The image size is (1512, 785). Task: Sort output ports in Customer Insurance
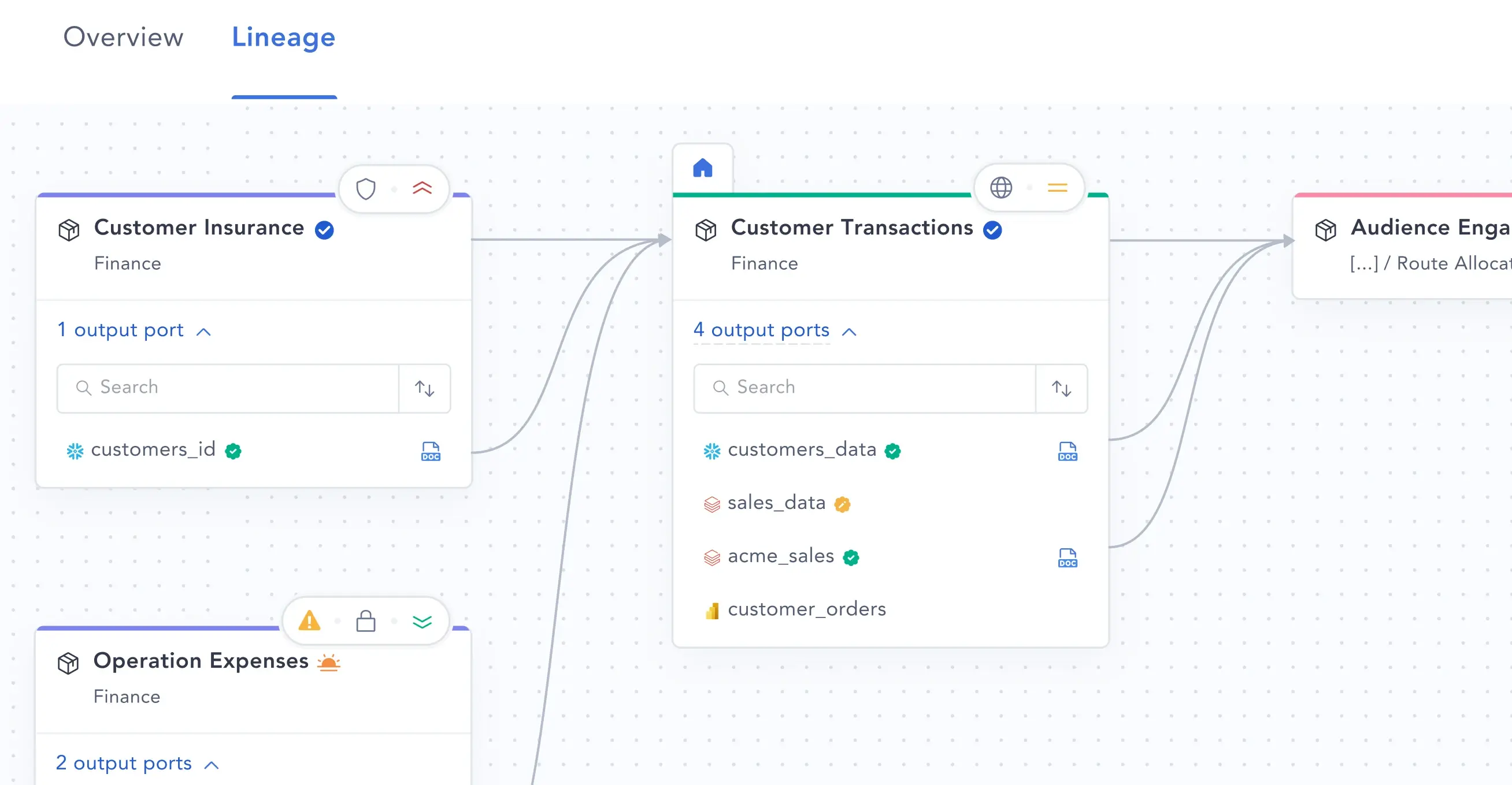coord(424,388)
